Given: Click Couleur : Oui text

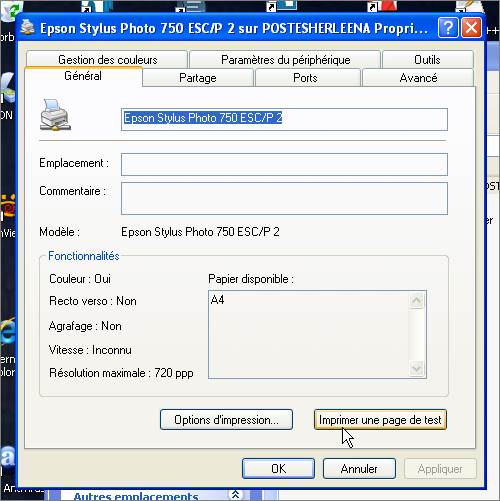Looking at the screenshot, I should [80, 279].
